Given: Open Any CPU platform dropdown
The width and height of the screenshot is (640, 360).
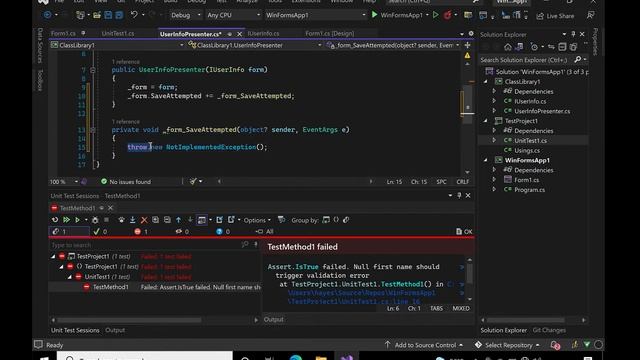Looking at the screenshot, I should (233, 15).
